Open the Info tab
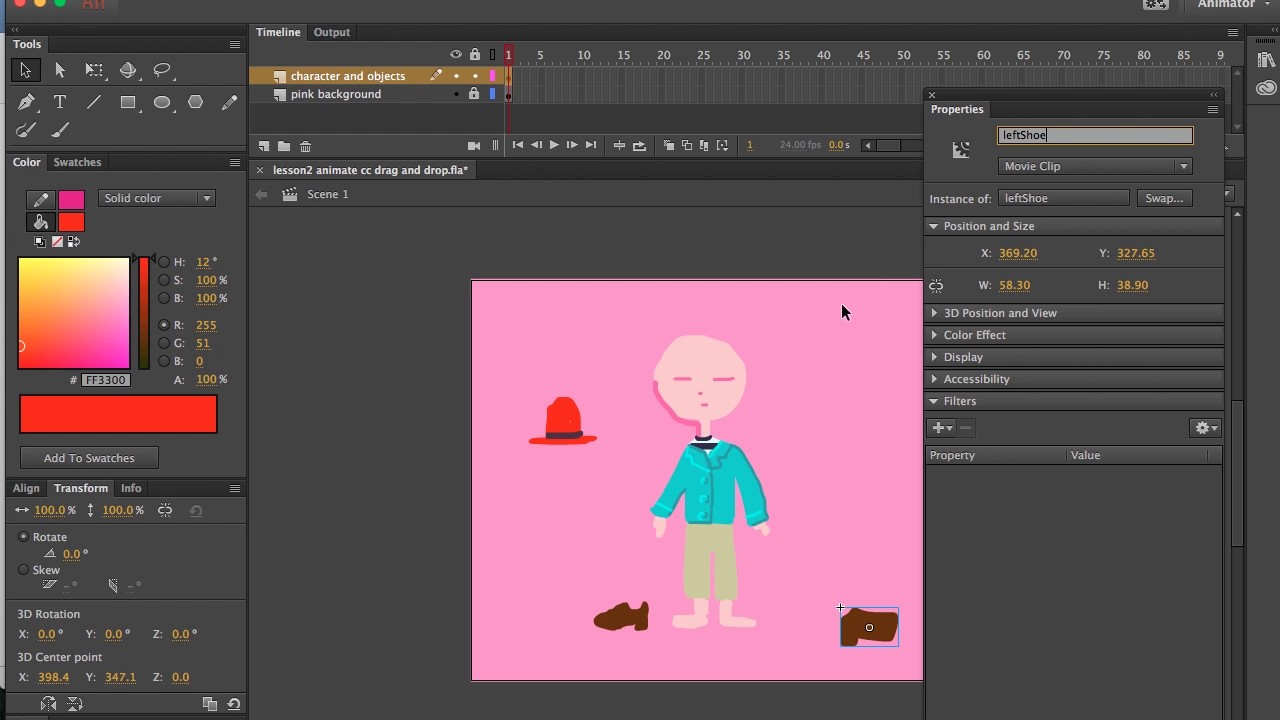 (x=131, y=488)
